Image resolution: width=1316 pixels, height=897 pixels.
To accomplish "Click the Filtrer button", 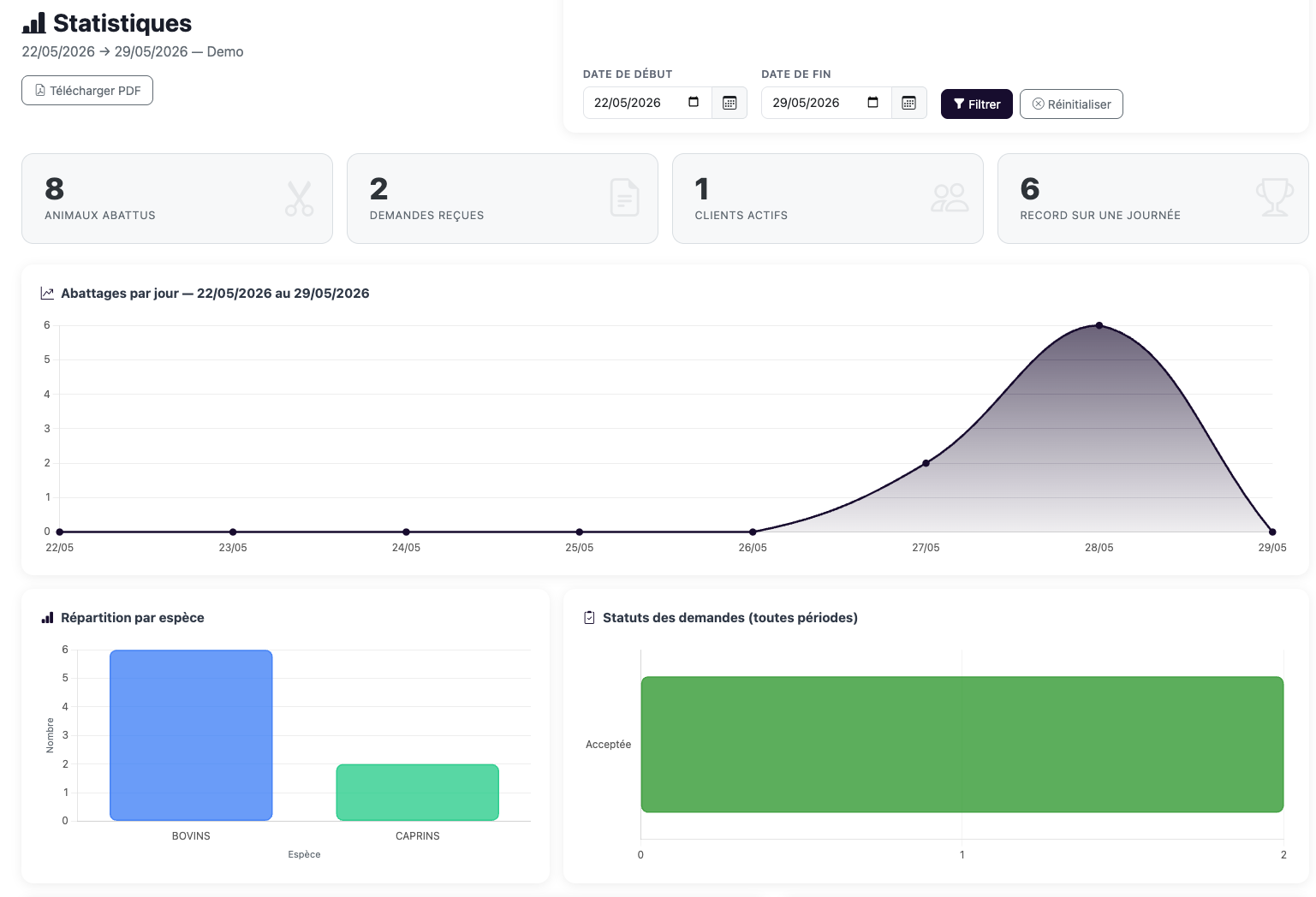I will (x=977, y=104).
